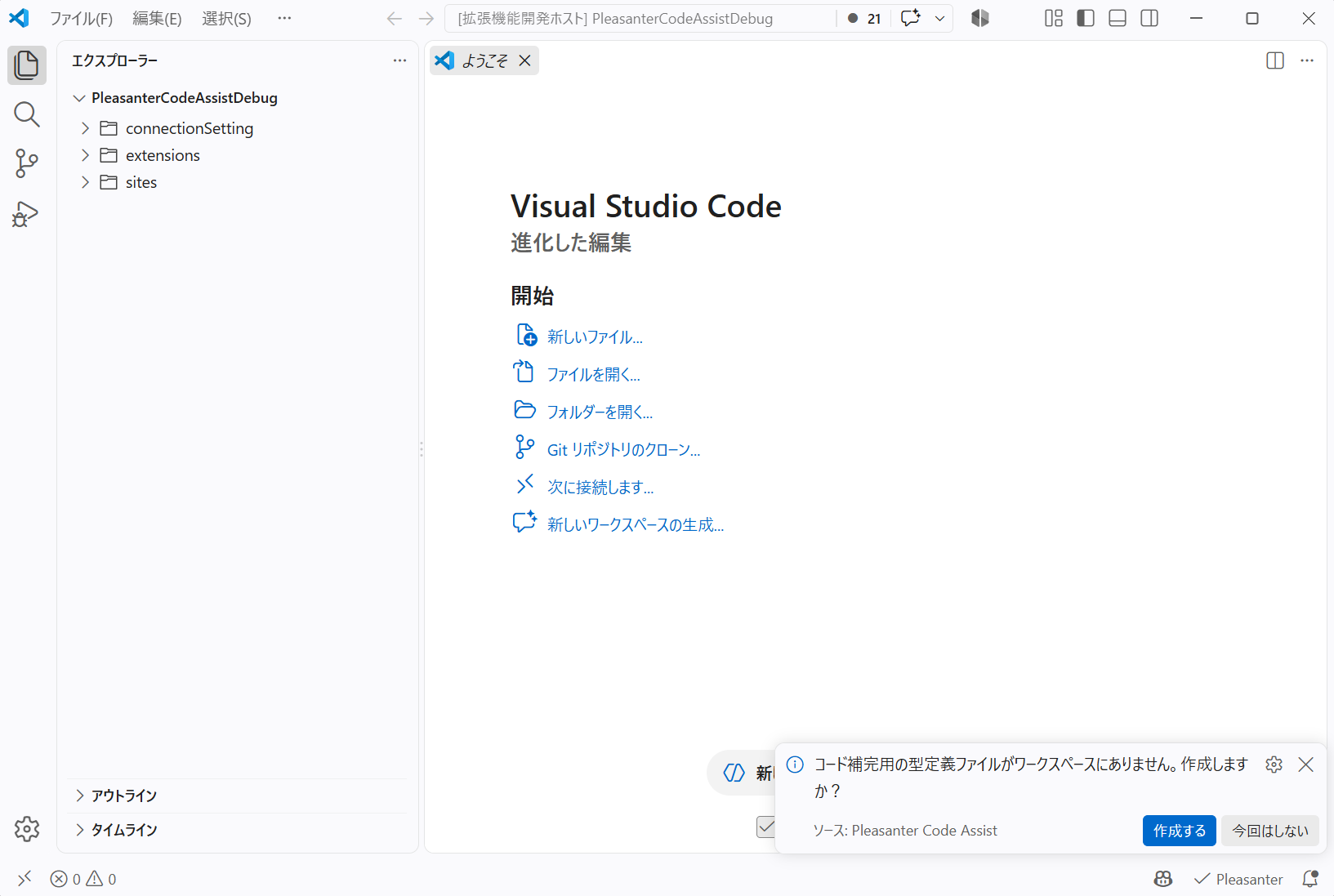This screenshot has width=1334, height=896.
Task: Click the 21 indicator in command center
Action: point(864,18)
